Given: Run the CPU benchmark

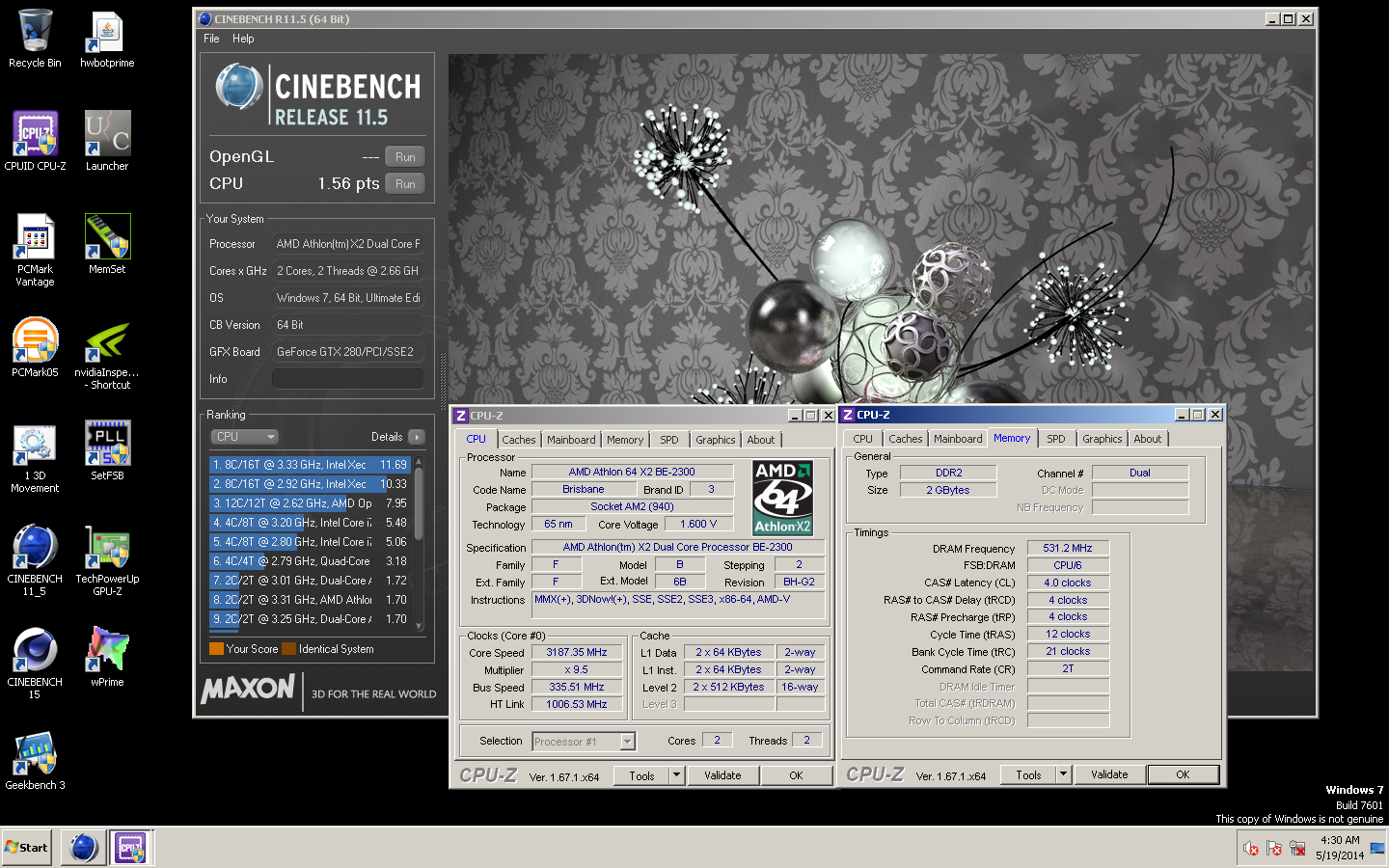Looking at the screenshot, I should point(405,184).
